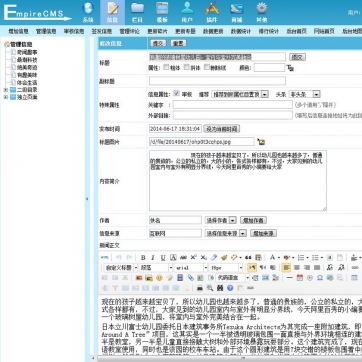
Task: Toggle the 斜体 italic attribute checkbox
Action: (x=186, y=67)
